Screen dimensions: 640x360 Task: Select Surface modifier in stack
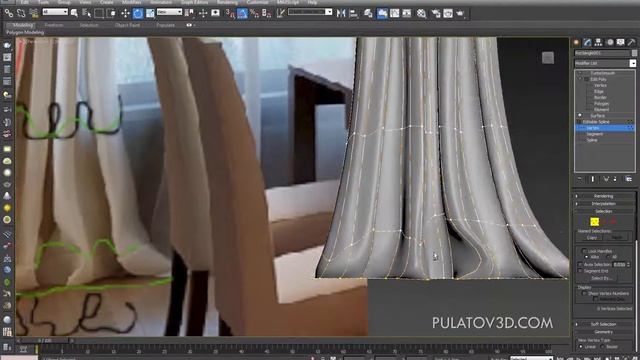(x=598, y=116)
